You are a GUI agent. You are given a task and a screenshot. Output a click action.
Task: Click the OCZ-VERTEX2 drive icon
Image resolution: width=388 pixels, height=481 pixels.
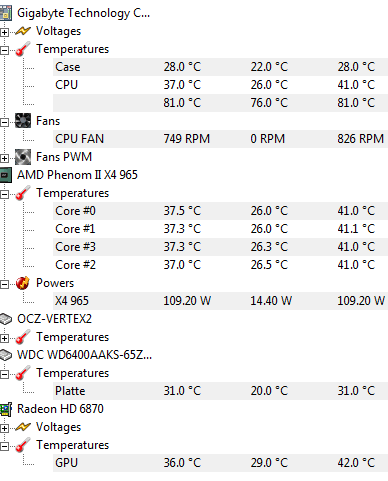(6, 319)
